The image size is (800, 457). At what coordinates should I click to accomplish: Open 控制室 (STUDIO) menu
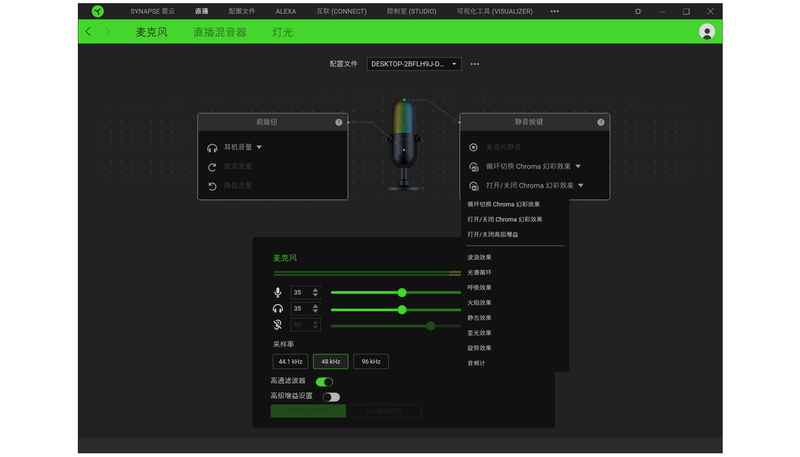point(412,11)
